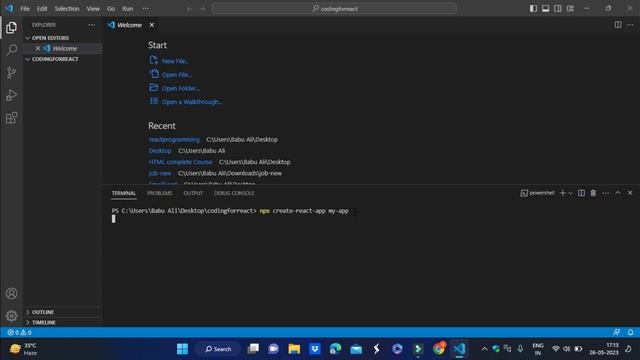Image resolution: width=640 pixels, height=360 pixels.
Task: Open recent folder job-new
Action: coord(160,173)
